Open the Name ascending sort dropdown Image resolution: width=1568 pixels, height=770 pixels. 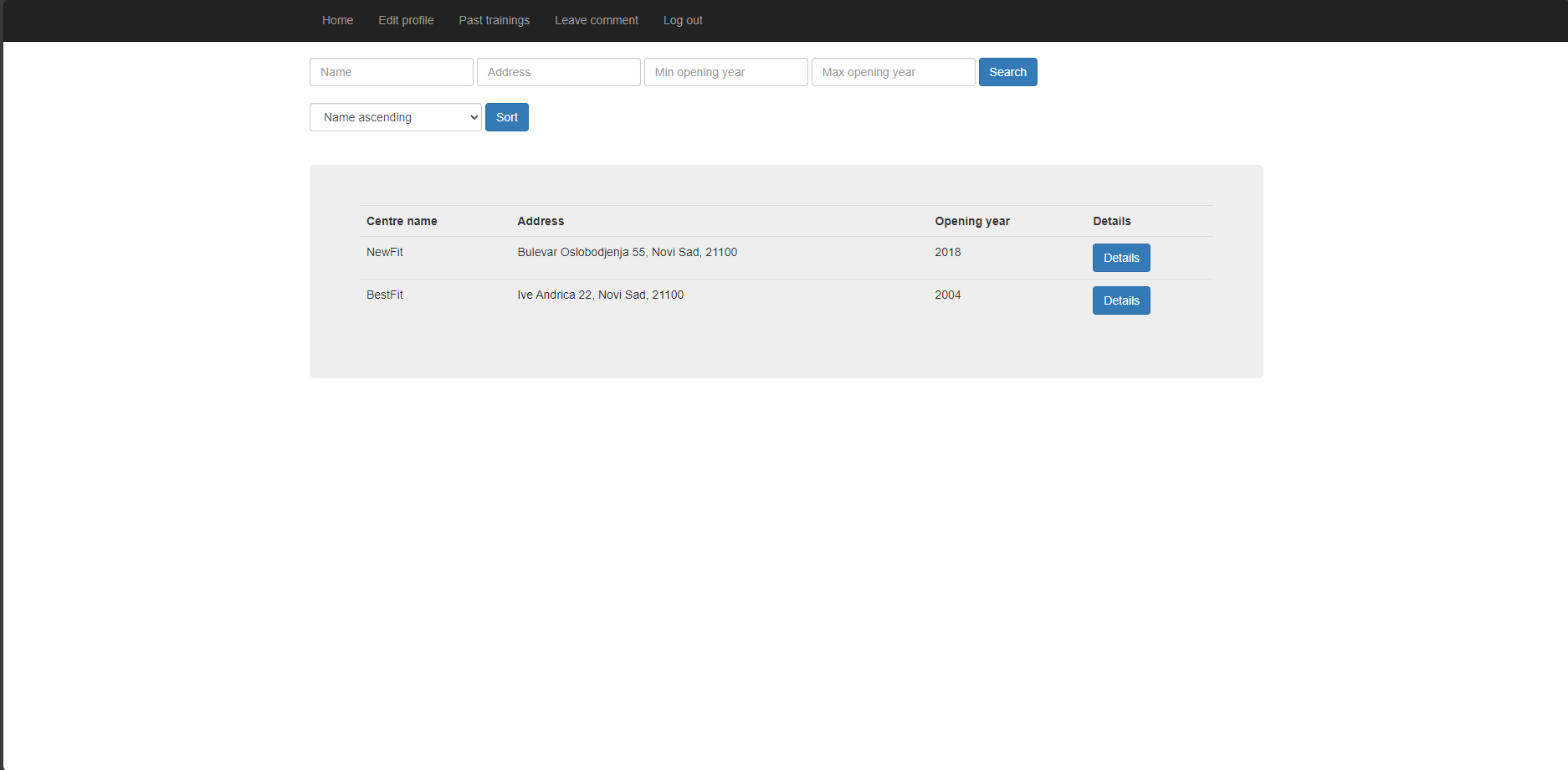395,117
